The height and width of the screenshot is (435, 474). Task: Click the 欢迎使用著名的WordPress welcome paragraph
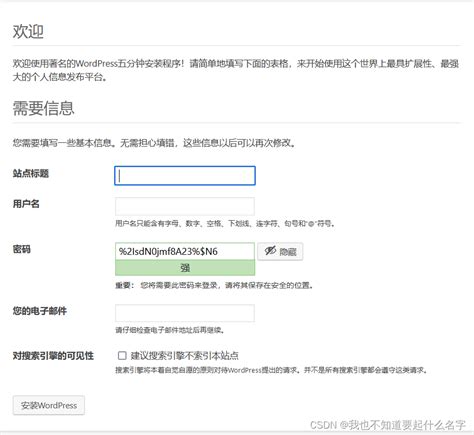coord(236,70)
